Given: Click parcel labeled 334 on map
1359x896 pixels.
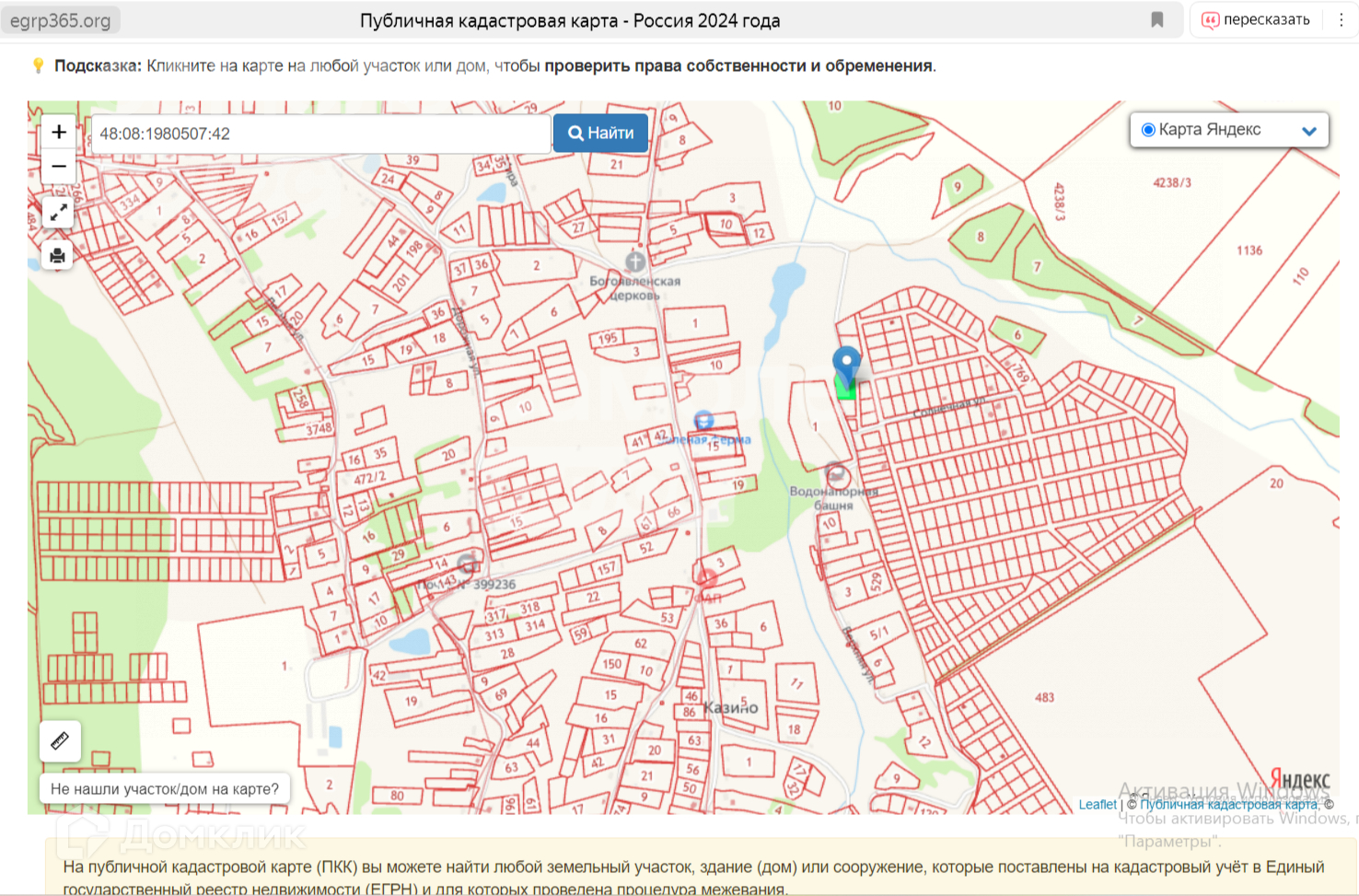Looking at the screenshot, I should tap(129, 202).
